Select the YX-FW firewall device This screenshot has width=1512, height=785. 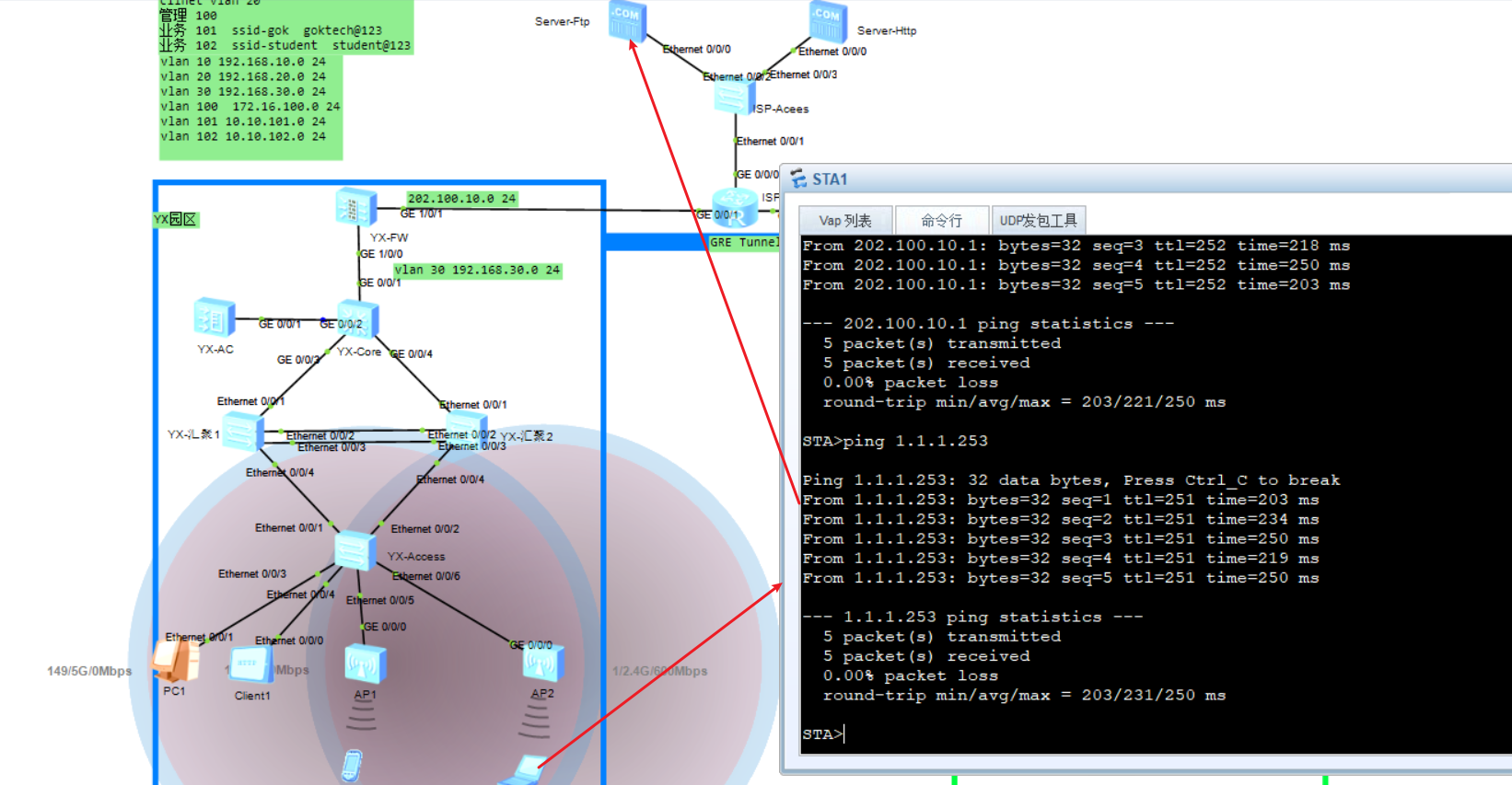pos(356,207)
